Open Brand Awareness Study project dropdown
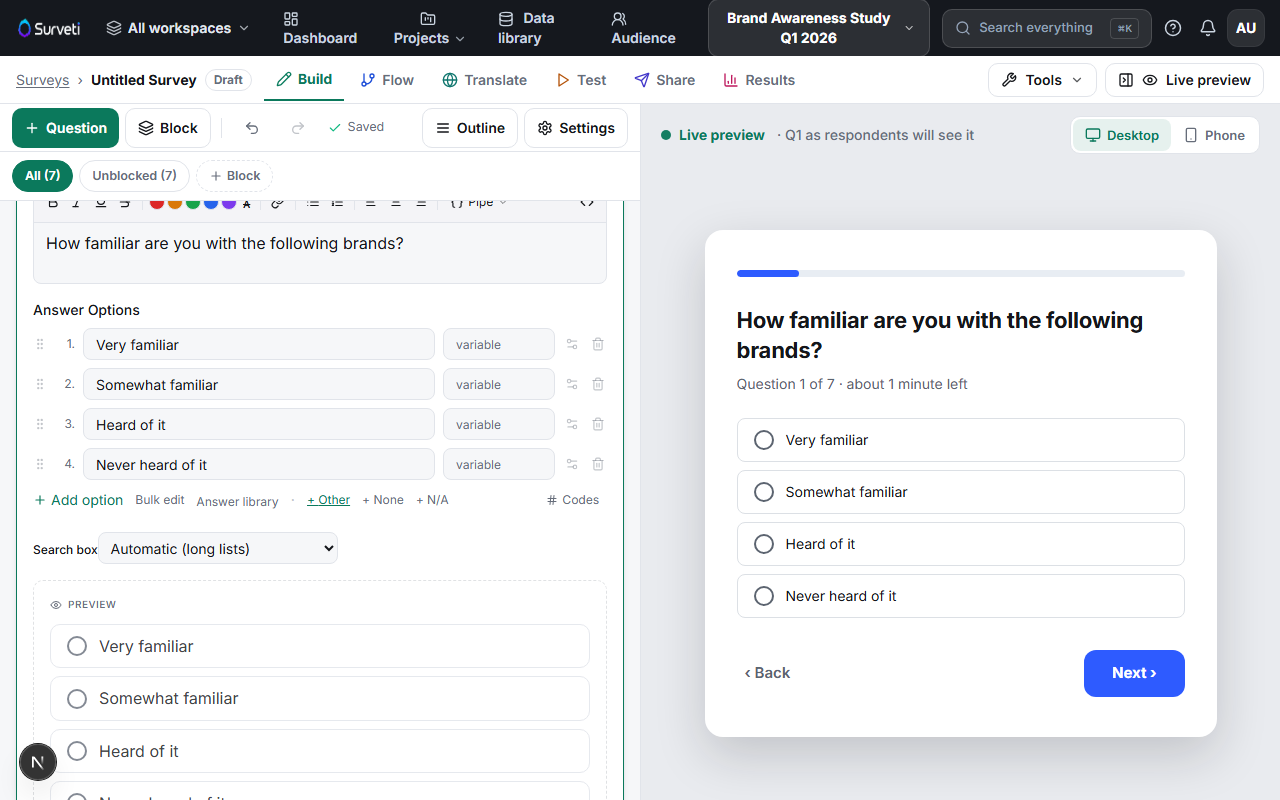 pyautogui.click(x=818, y=28)
